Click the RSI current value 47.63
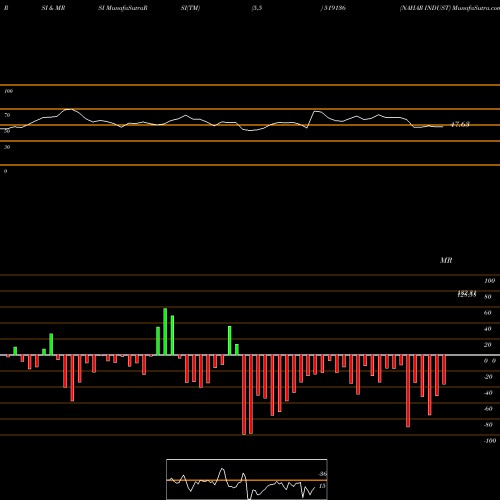 460,125
